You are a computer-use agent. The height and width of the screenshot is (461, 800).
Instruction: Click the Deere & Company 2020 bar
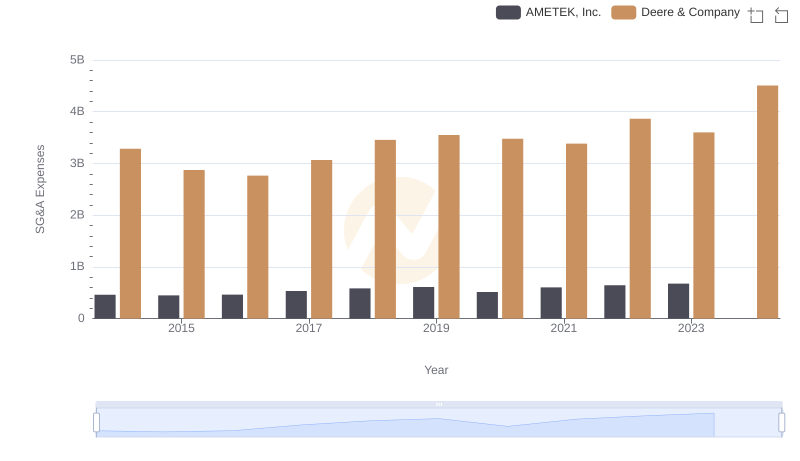tap(512, 228)
